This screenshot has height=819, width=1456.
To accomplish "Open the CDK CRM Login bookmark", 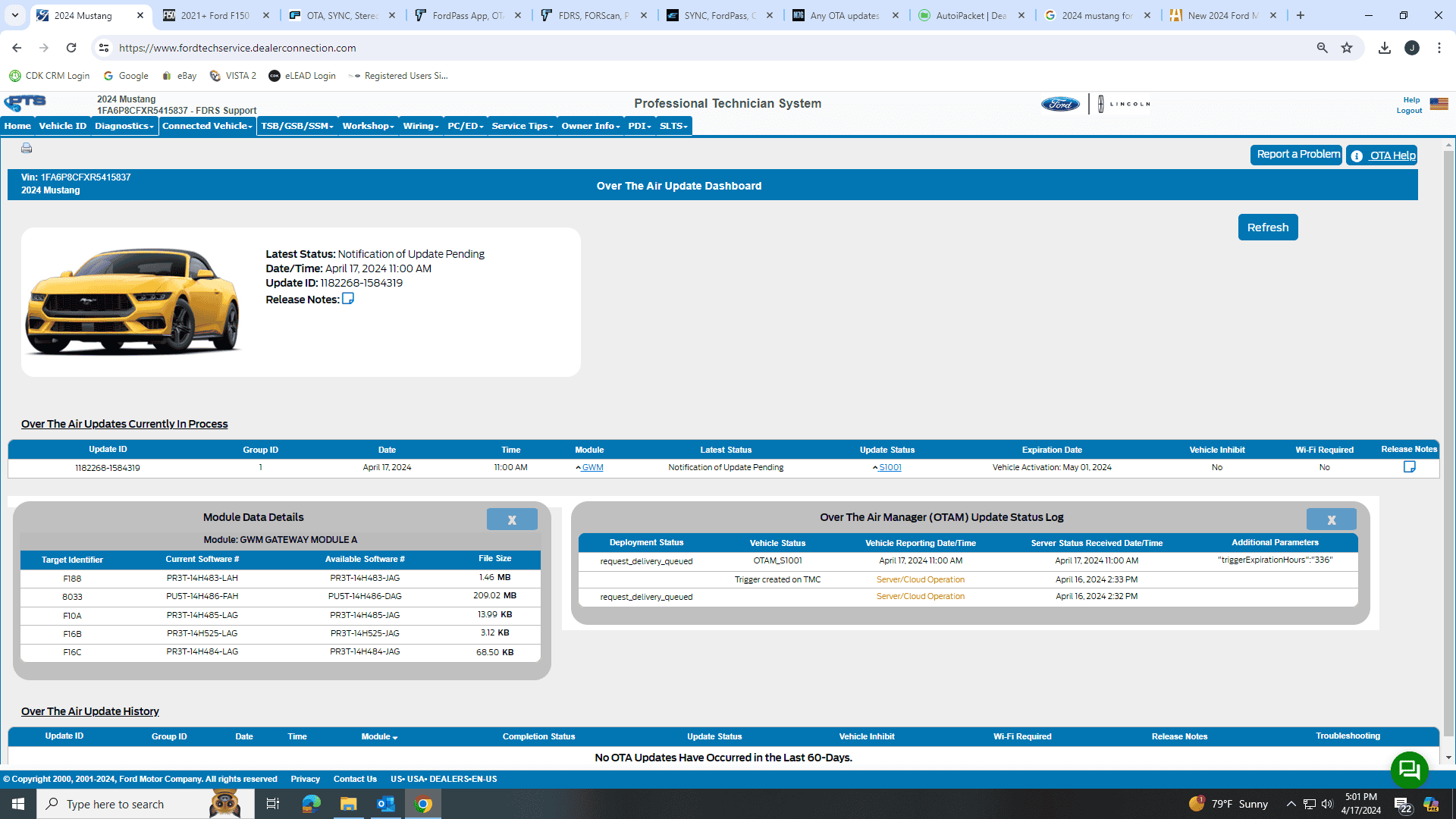I will pos(49,76).
